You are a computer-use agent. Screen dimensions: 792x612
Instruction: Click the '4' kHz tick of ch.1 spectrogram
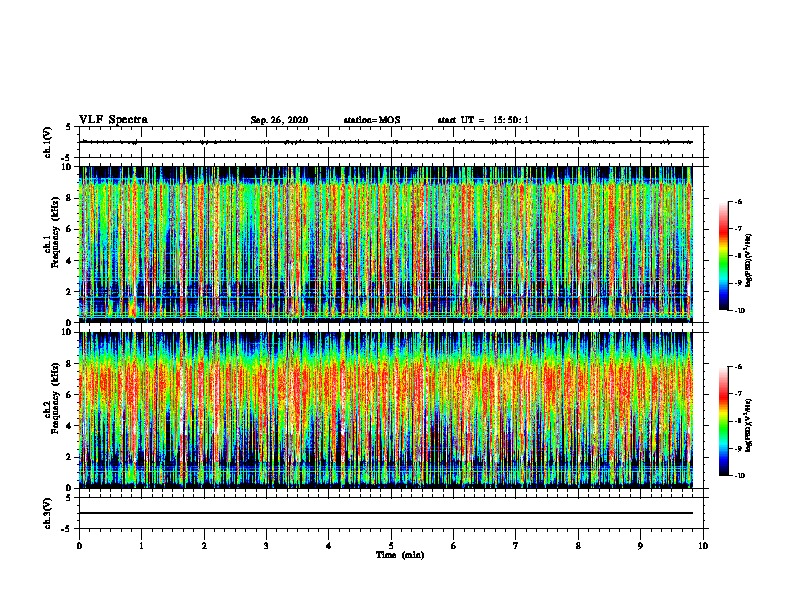[x=70, y=261]
